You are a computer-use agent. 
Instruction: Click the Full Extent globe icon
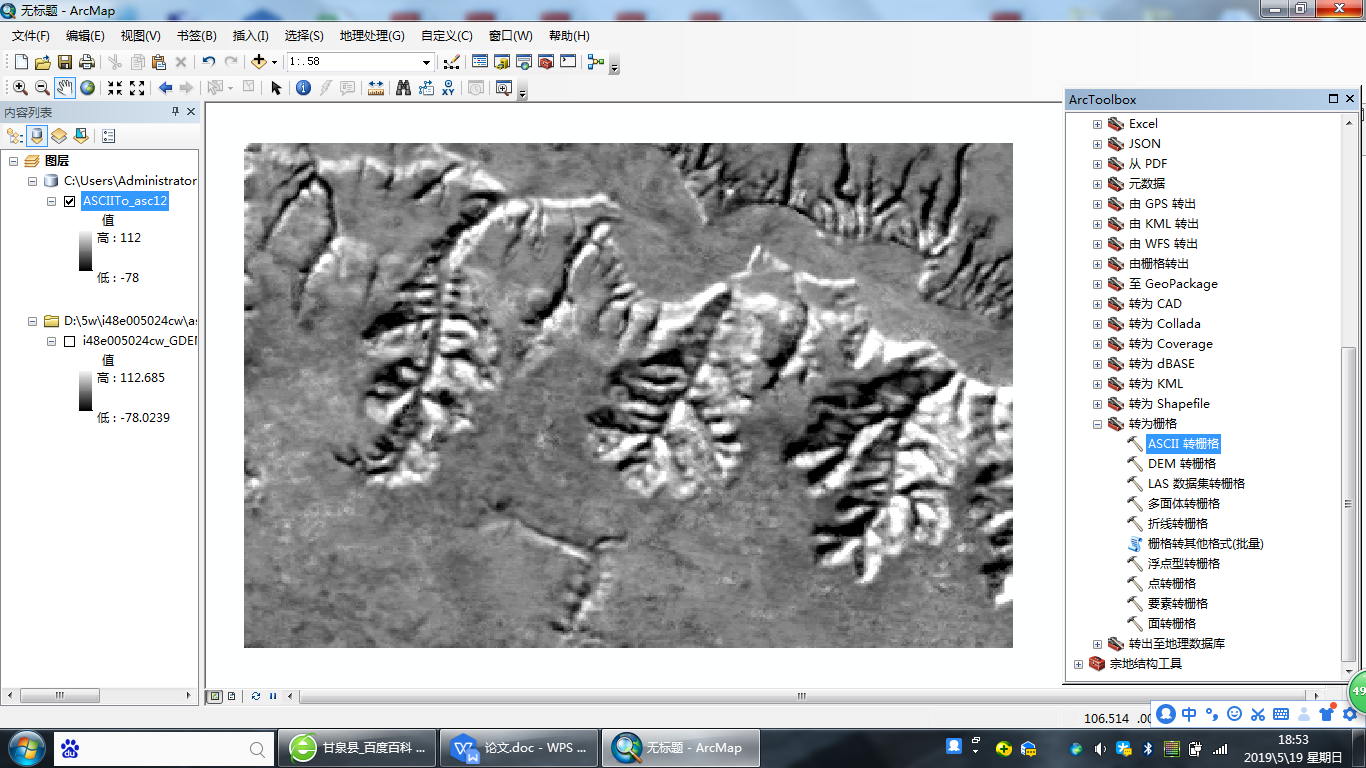click(x=88, y=88)
